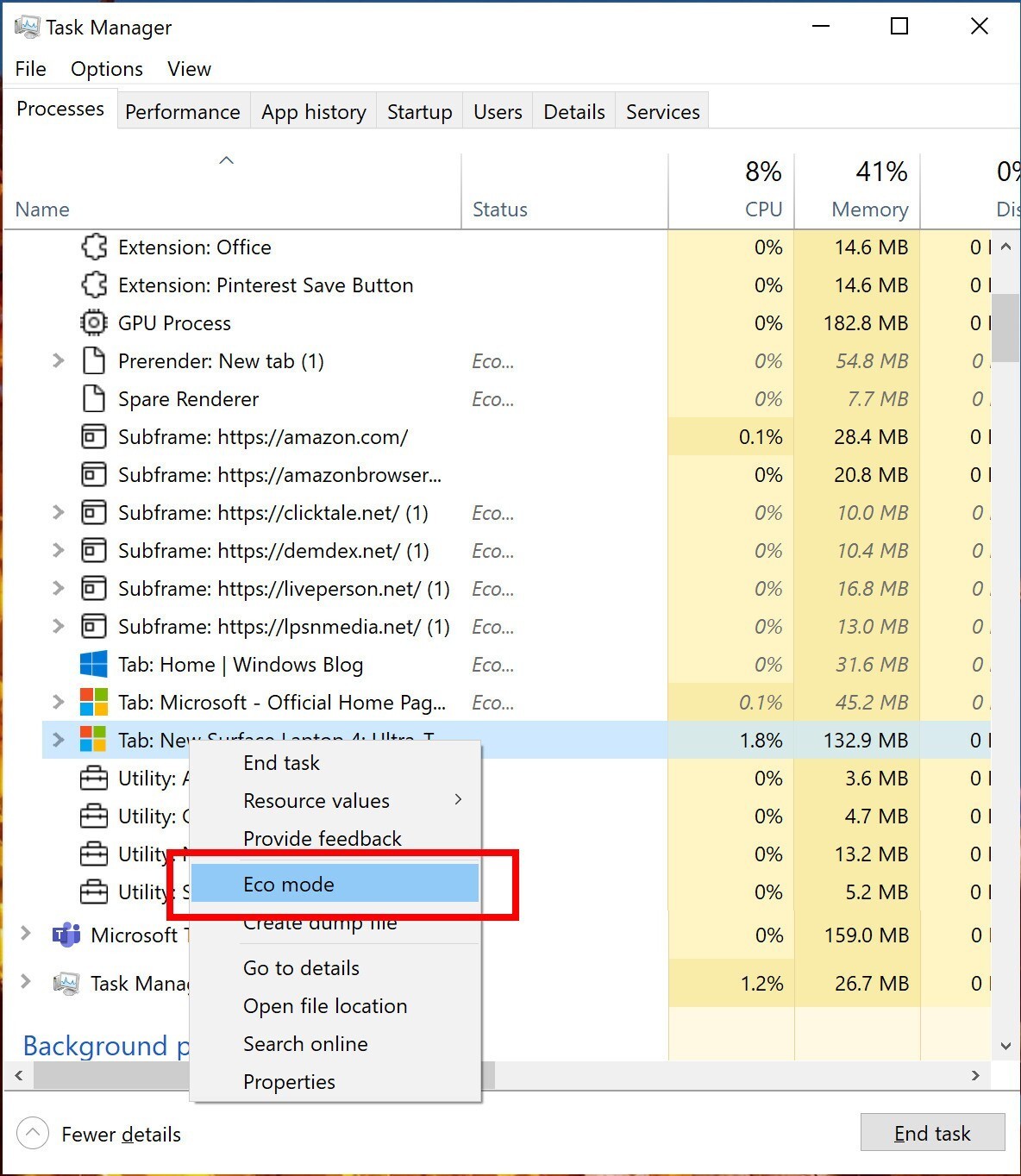Sort by the CPU column header
Image resolution: width=1021 pixels, height=1176 pixels.
click(x=731, y=191)
